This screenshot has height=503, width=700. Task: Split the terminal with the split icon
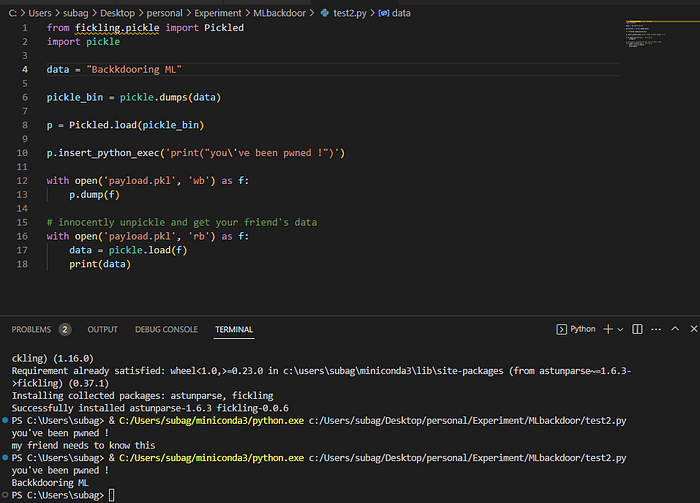(638, 329)
